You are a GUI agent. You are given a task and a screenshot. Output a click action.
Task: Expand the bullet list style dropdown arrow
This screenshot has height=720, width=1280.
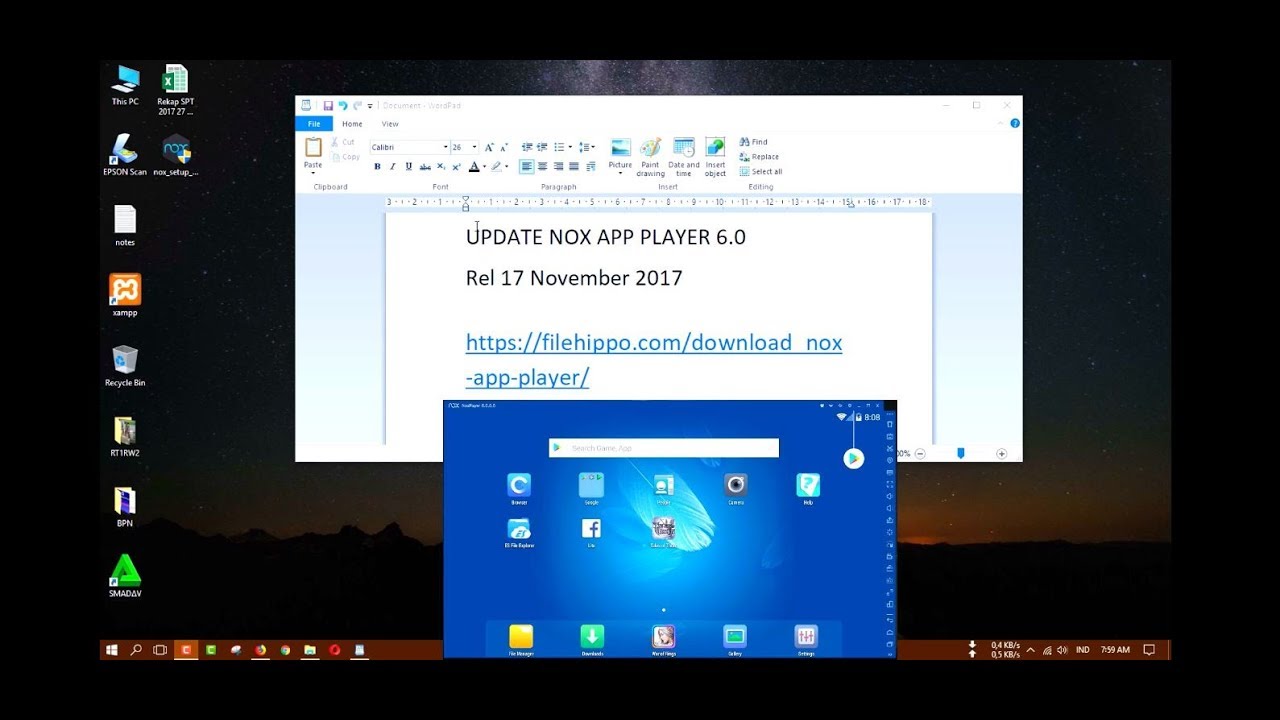[570, 147]
